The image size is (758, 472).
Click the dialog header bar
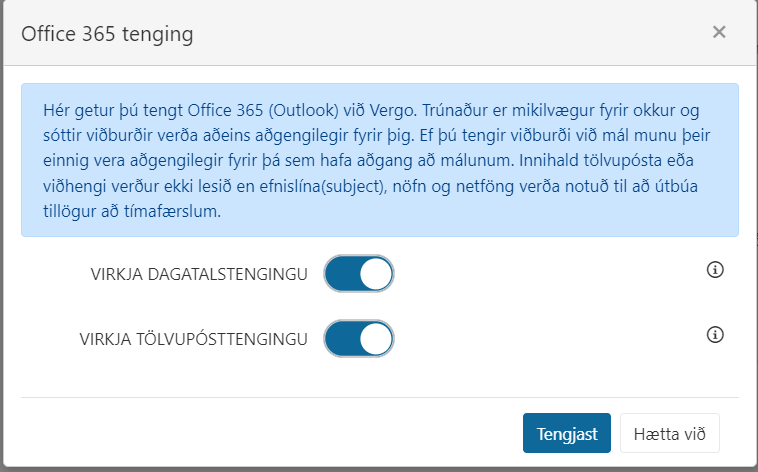[379, 33]
